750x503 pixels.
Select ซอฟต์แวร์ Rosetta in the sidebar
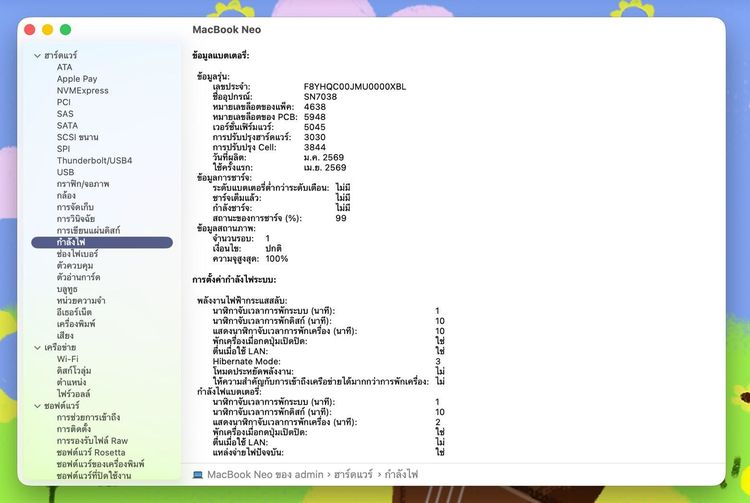(x=91, y=452)
